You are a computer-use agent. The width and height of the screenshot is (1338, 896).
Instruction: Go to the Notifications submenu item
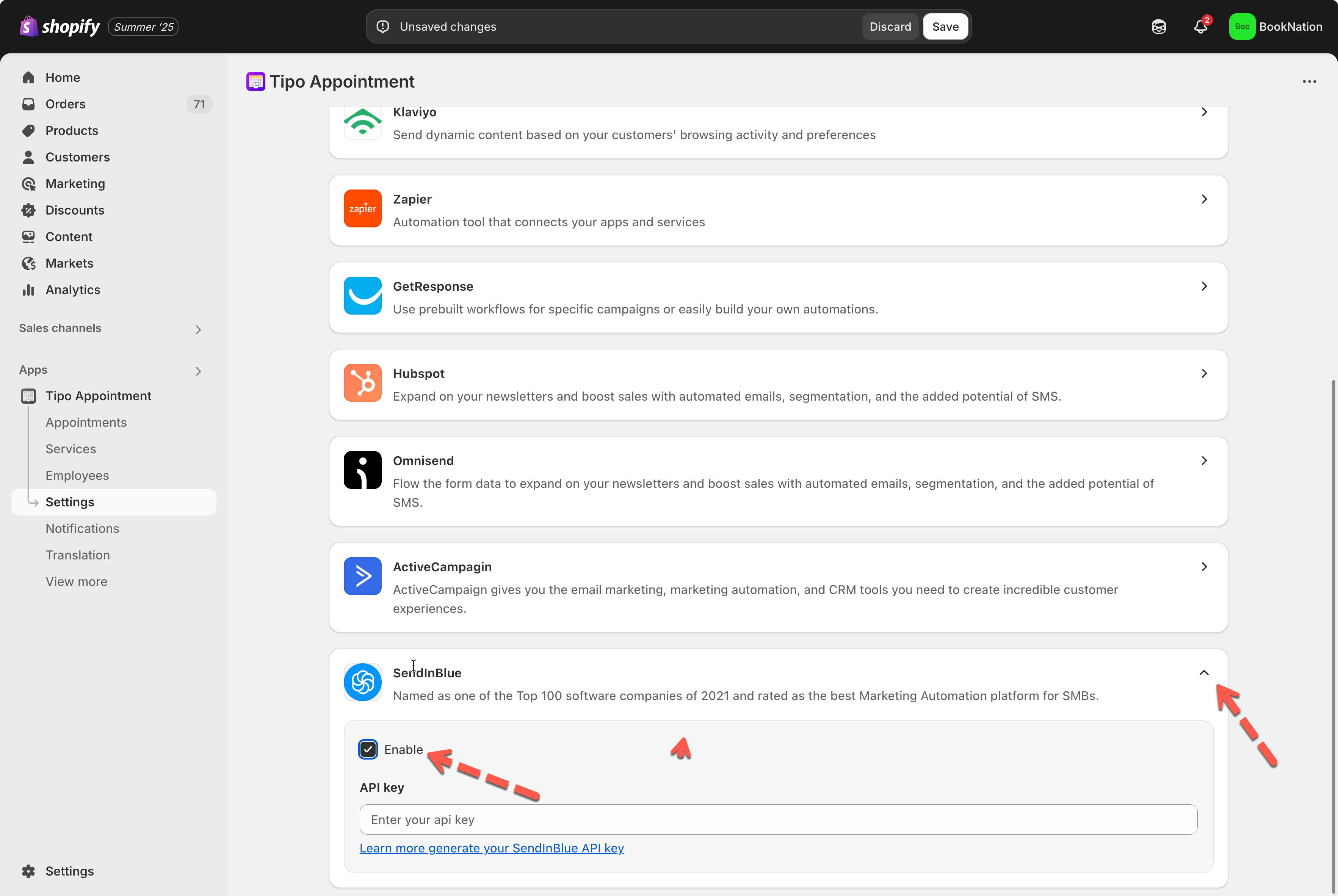point(82,529)
